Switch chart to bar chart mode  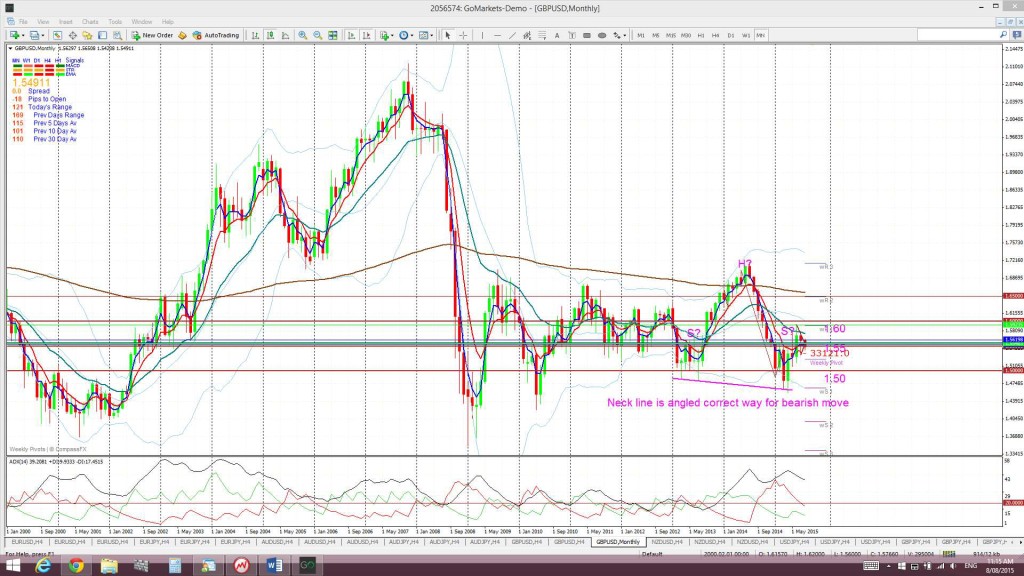point(255,35)
